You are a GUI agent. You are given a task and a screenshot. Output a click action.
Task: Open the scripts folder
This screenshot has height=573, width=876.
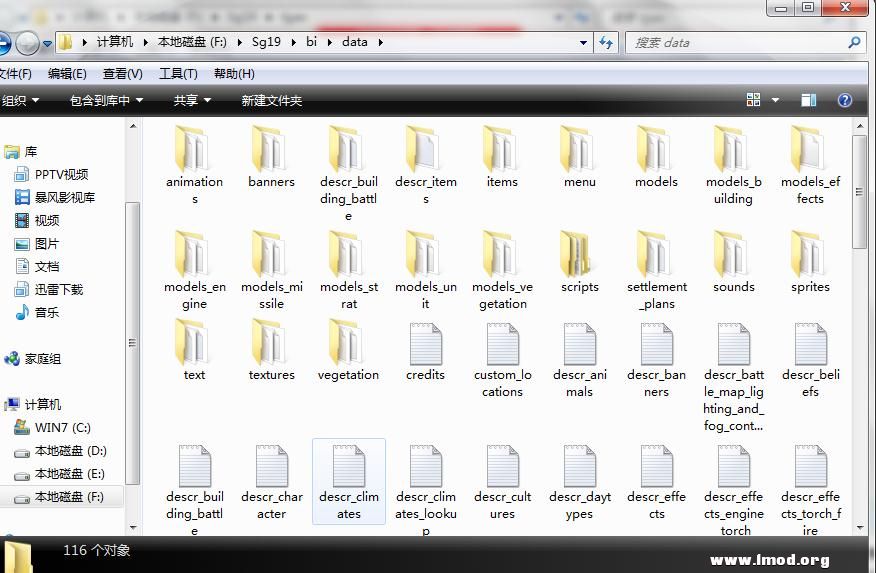click(x=579, y=262)
